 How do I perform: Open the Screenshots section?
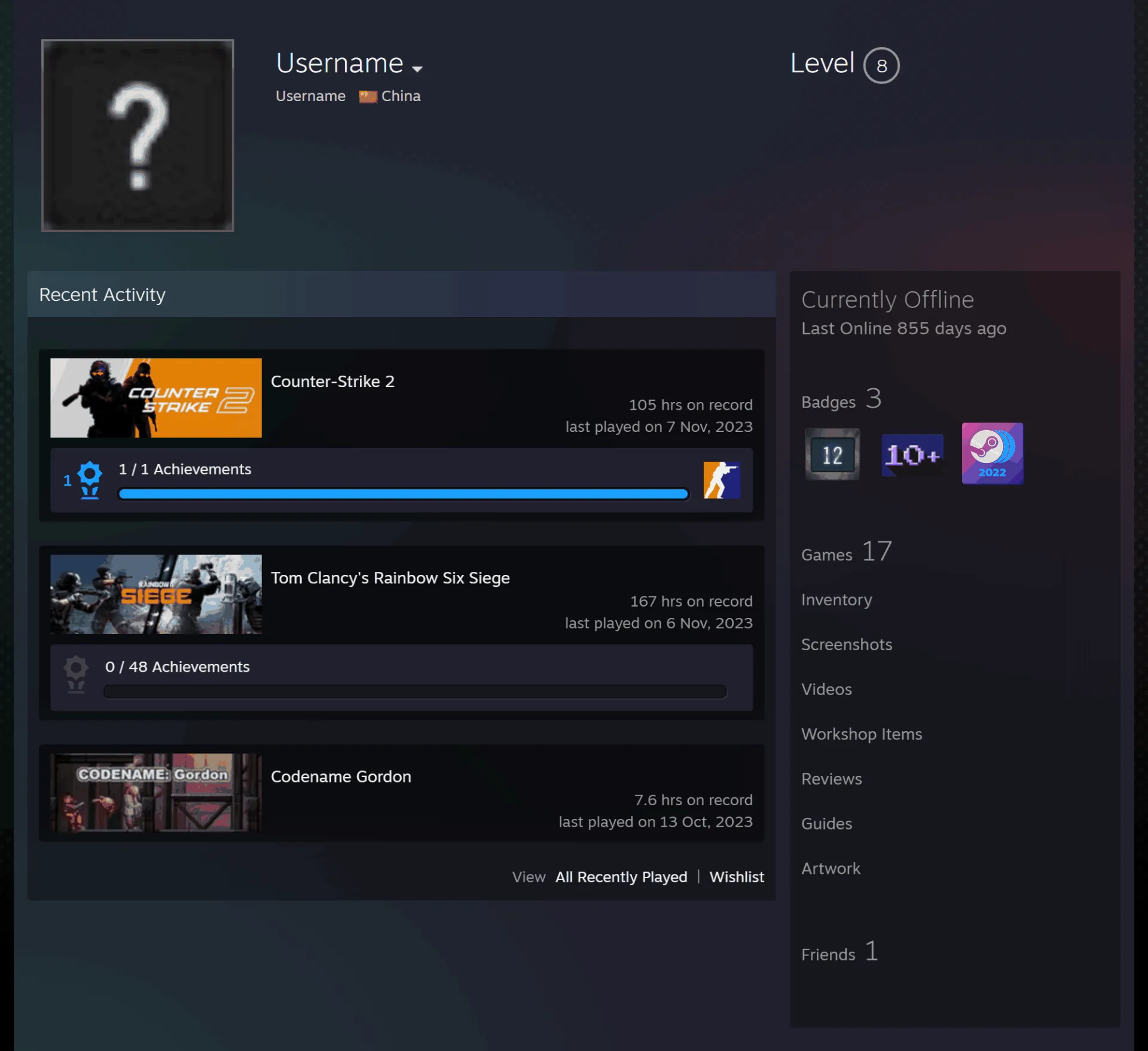click(847, 644)
